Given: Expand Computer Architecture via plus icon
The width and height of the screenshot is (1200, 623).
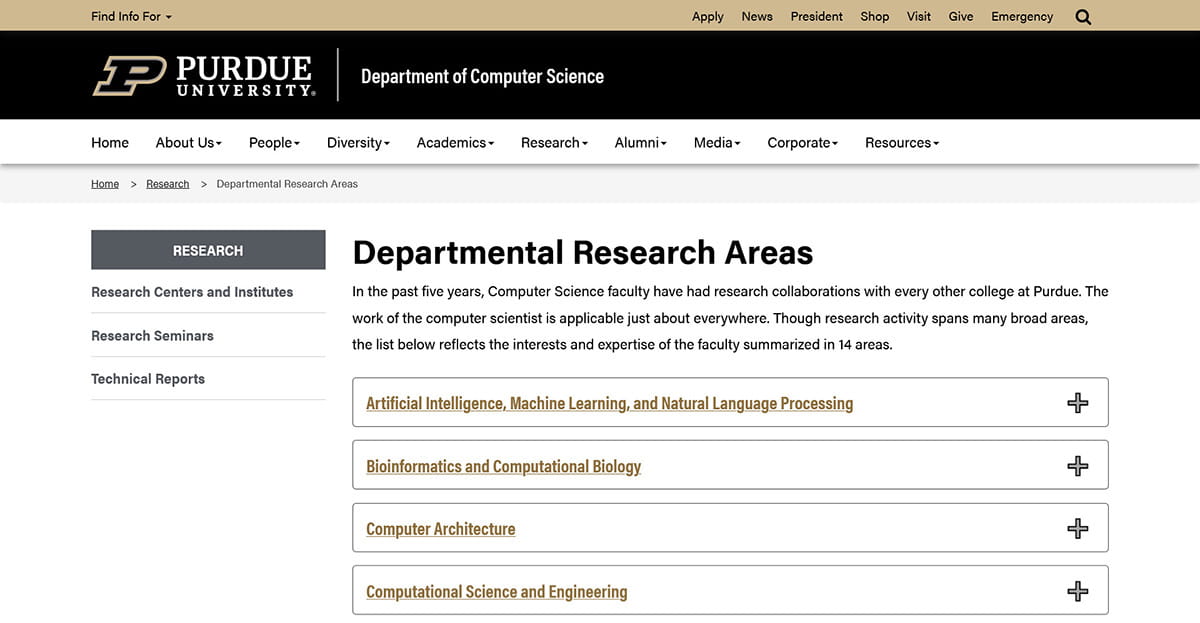Looking at the screenshot, I should click(x=1078, y=527).
